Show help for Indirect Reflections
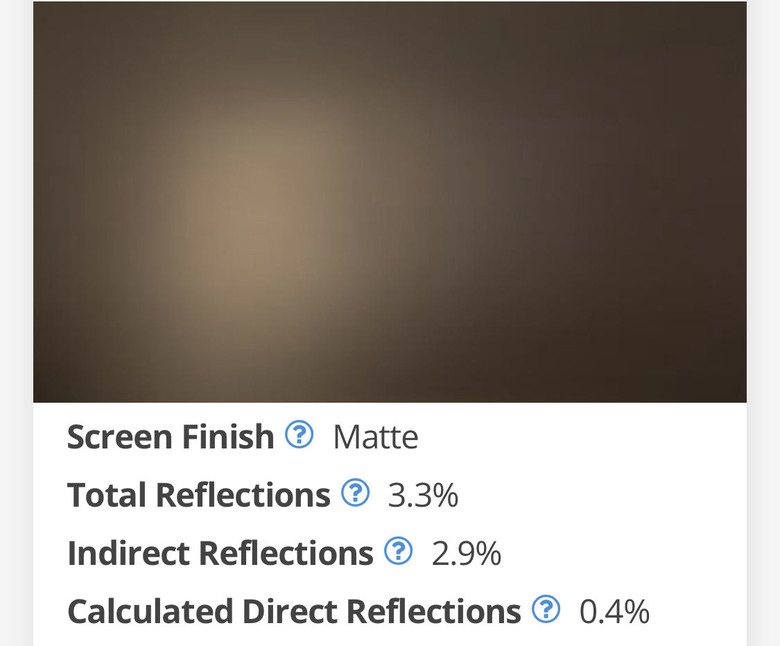The width and height of the screenshot is (780, 646). click(398, 551)
